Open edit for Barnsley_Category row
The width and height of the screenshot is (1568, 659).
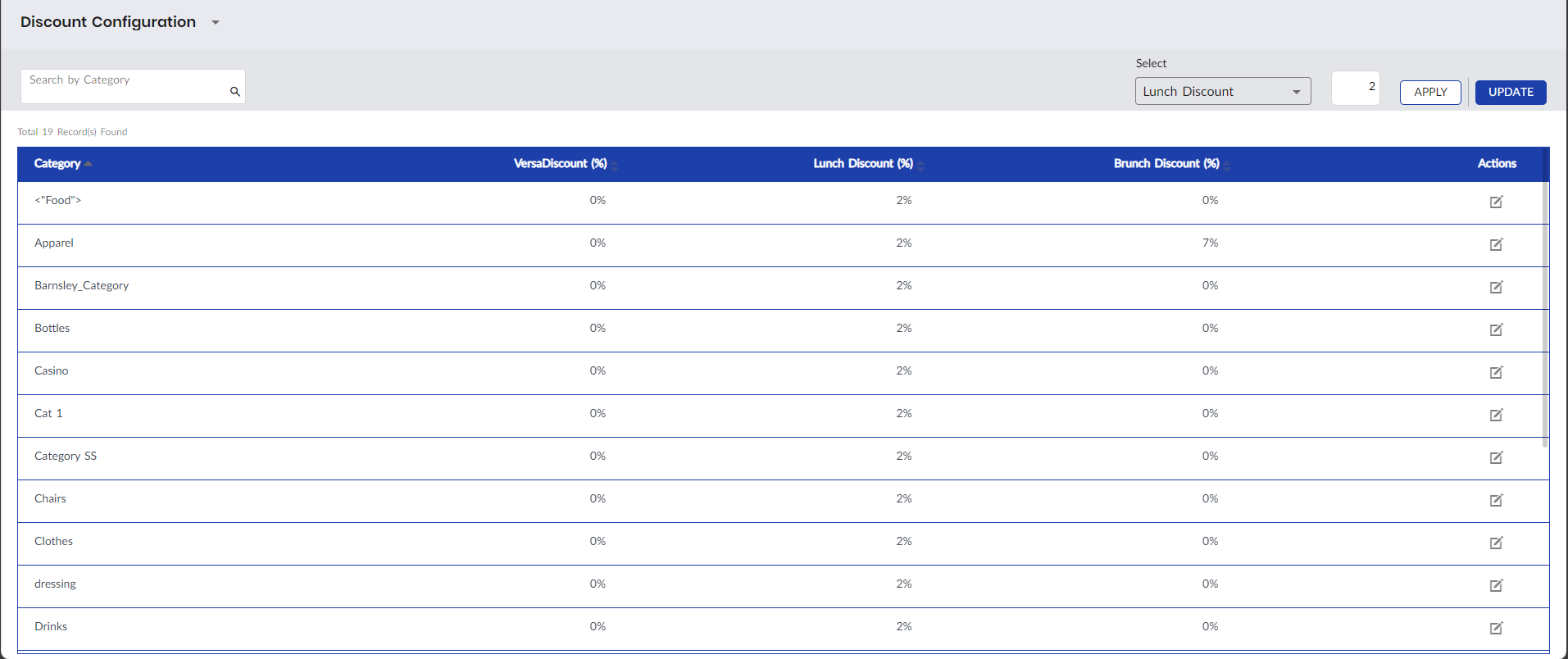click(x=1496, y=287)
